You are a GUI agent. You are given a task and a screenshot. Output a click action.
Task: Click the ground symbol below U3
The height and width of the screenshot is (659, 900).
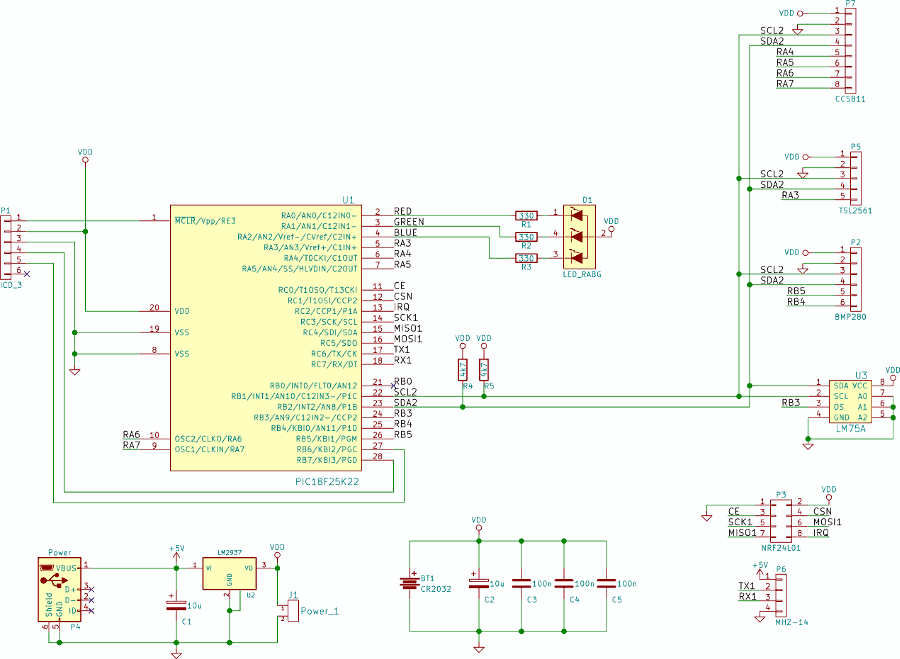(x=808, y=444)
